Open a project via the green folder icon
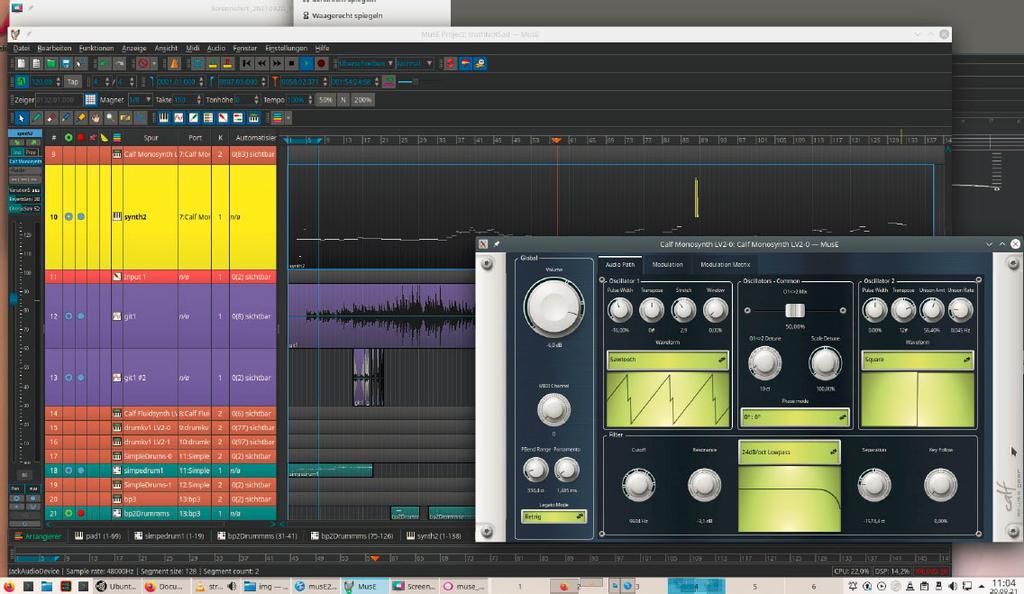 (51, 63)
